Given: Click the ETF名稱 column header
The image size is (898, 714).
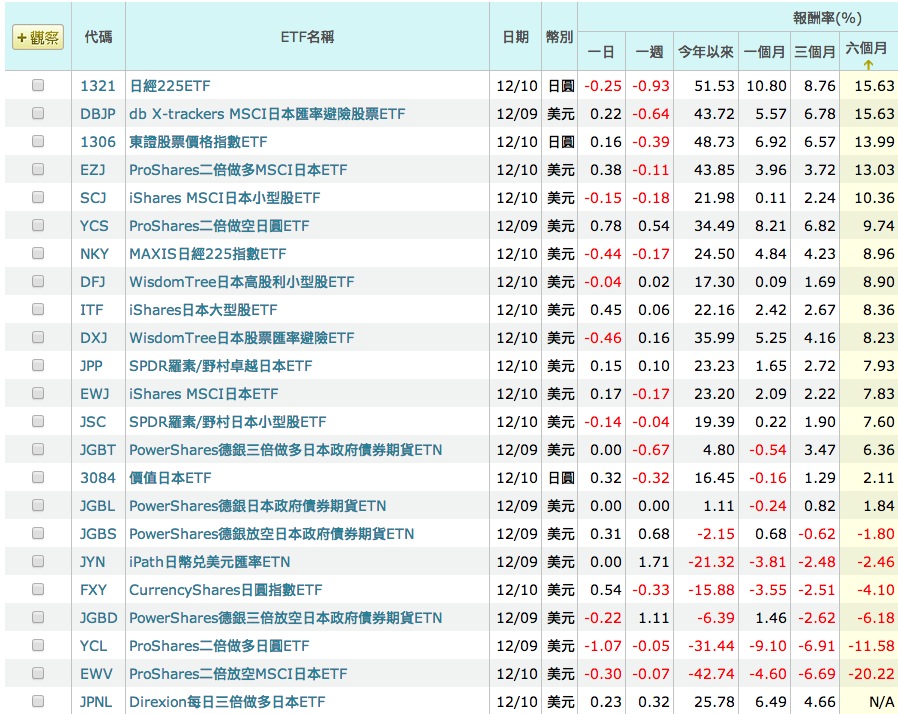Looking at the screenshot, I should [x=308, y=37].
